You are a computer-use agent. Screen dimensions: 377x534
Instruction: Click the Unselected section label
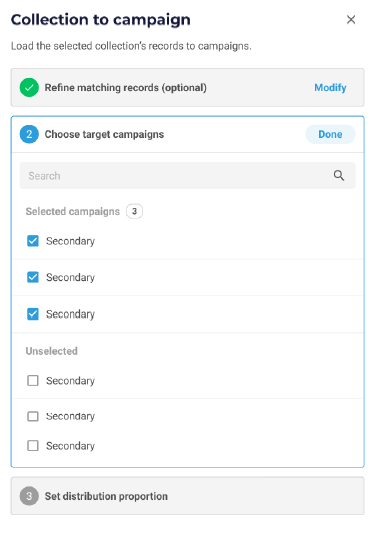[x=51, y=351]
